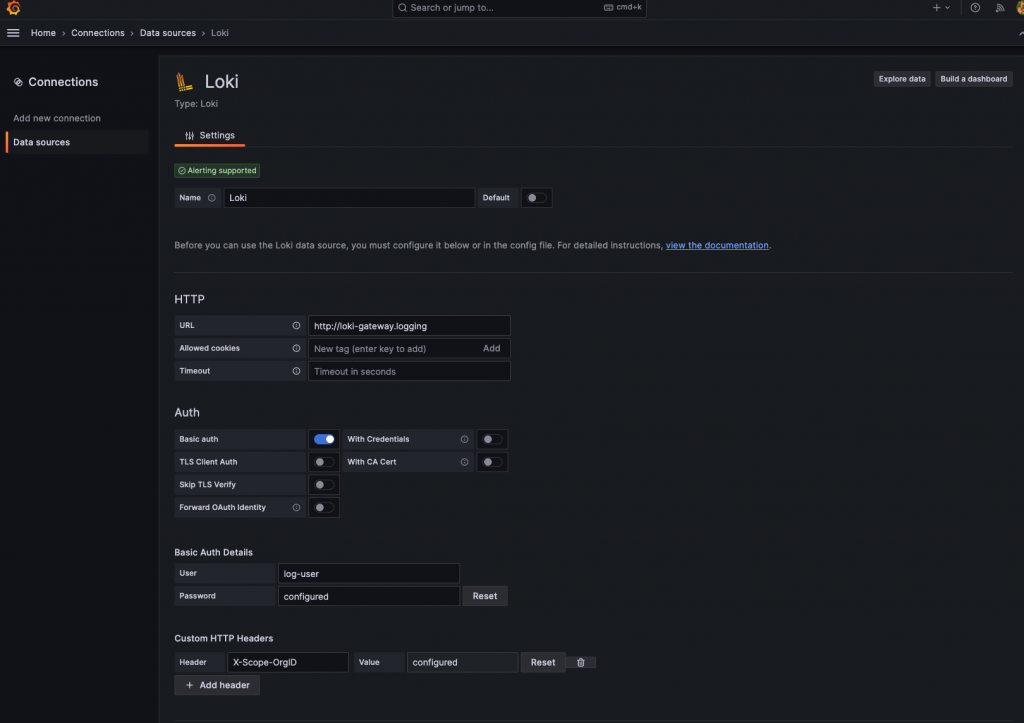The image size is (1024, 723).
Task: Reset the custom header Value
Action: [x=543, y=662]
